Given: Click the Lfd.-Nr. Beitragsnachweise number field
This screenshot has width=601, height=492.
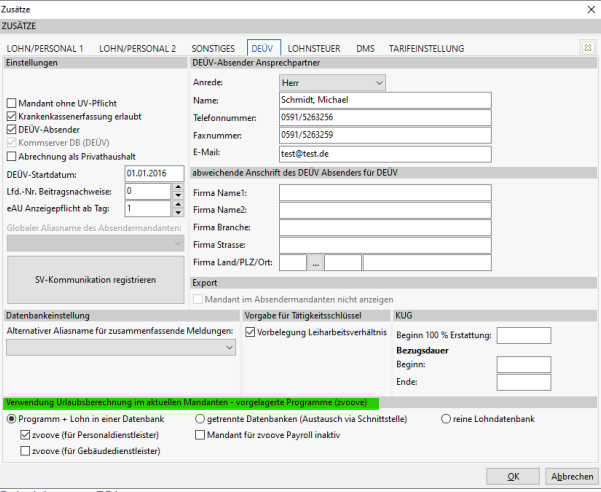Looking at the screenshot, I should (148, 191).
